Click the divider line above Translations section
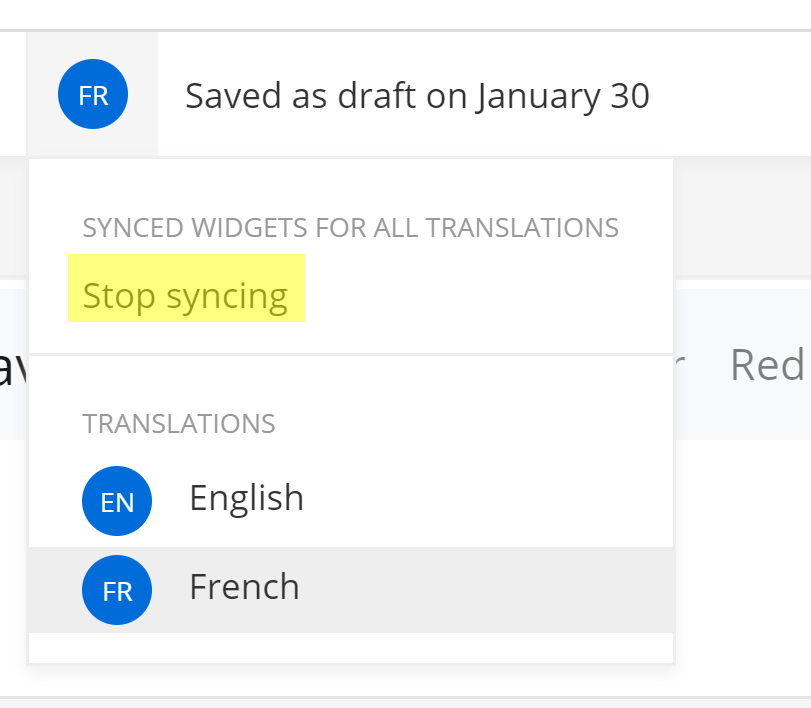The height and width of the screenshot is (708, 811). (351, 355)
